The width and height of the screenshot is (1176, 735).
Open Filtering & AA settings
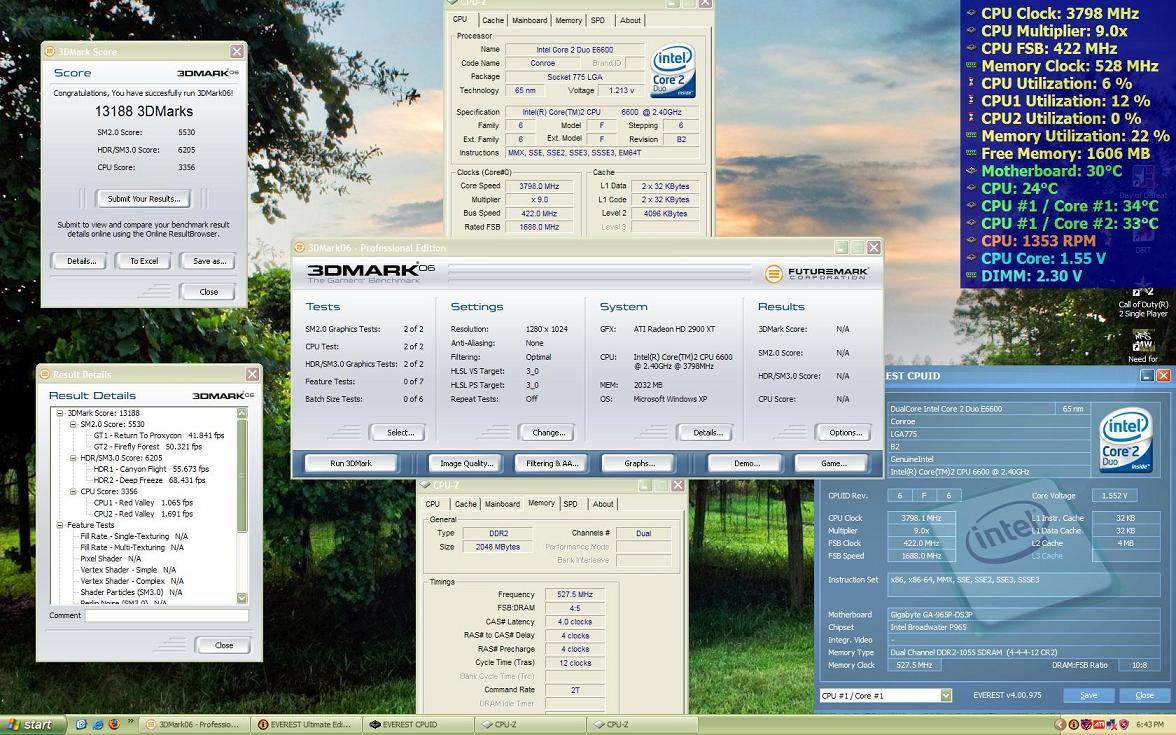tap(552, 464)
